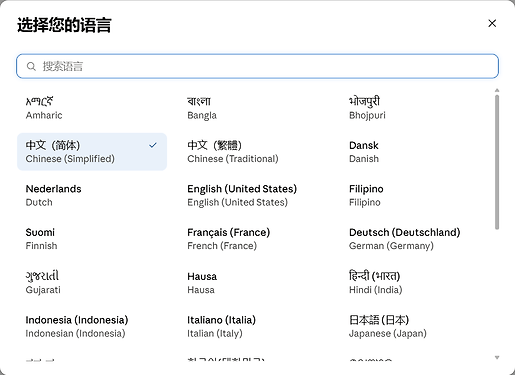Select Chinese (Traditional)
This screenshot has width=515, height=375.
(x=254, y=152)
